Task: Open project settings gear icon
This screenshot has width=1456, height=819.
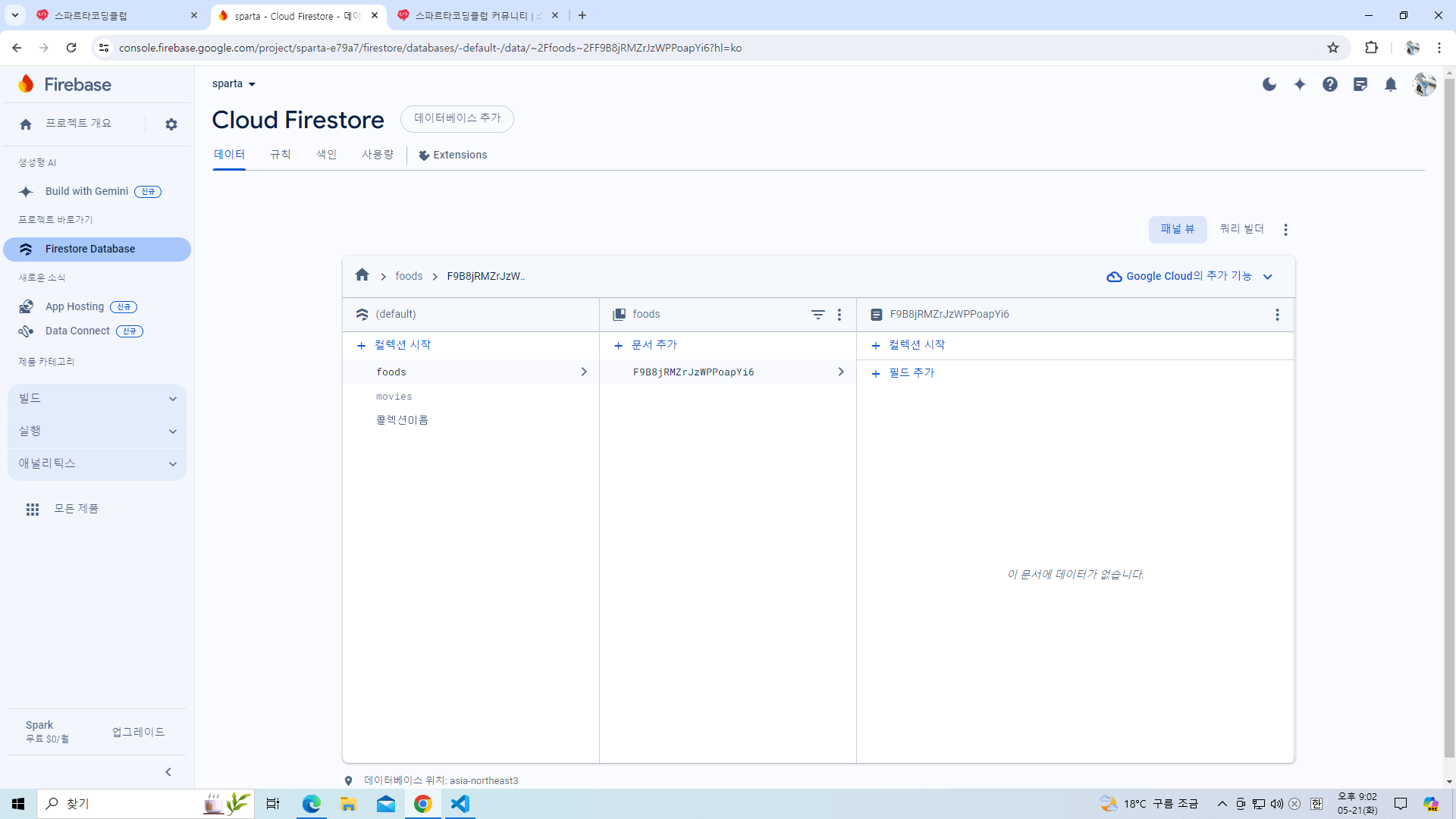Action: point(171,124)
